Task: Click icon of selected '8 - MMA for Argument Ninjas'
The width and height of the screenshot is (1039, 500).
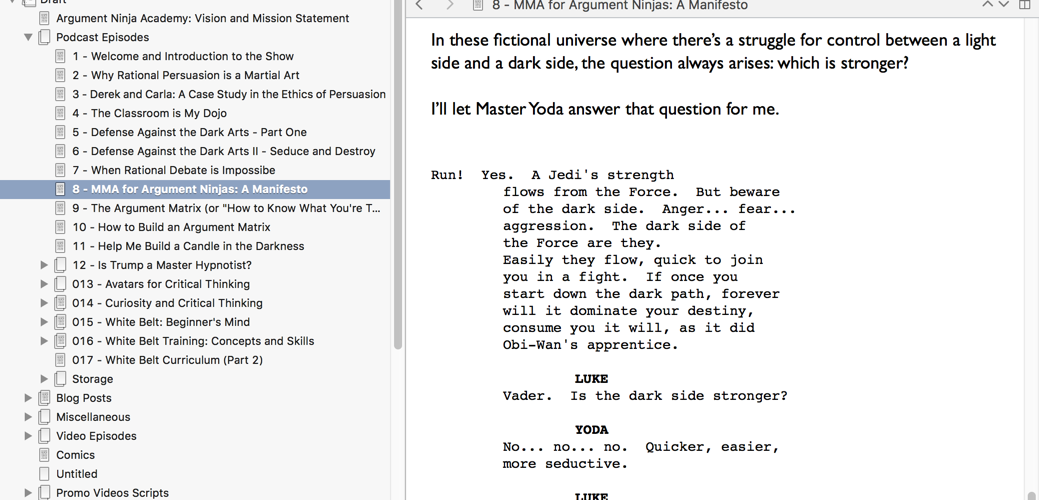Action: coord(61,189)
